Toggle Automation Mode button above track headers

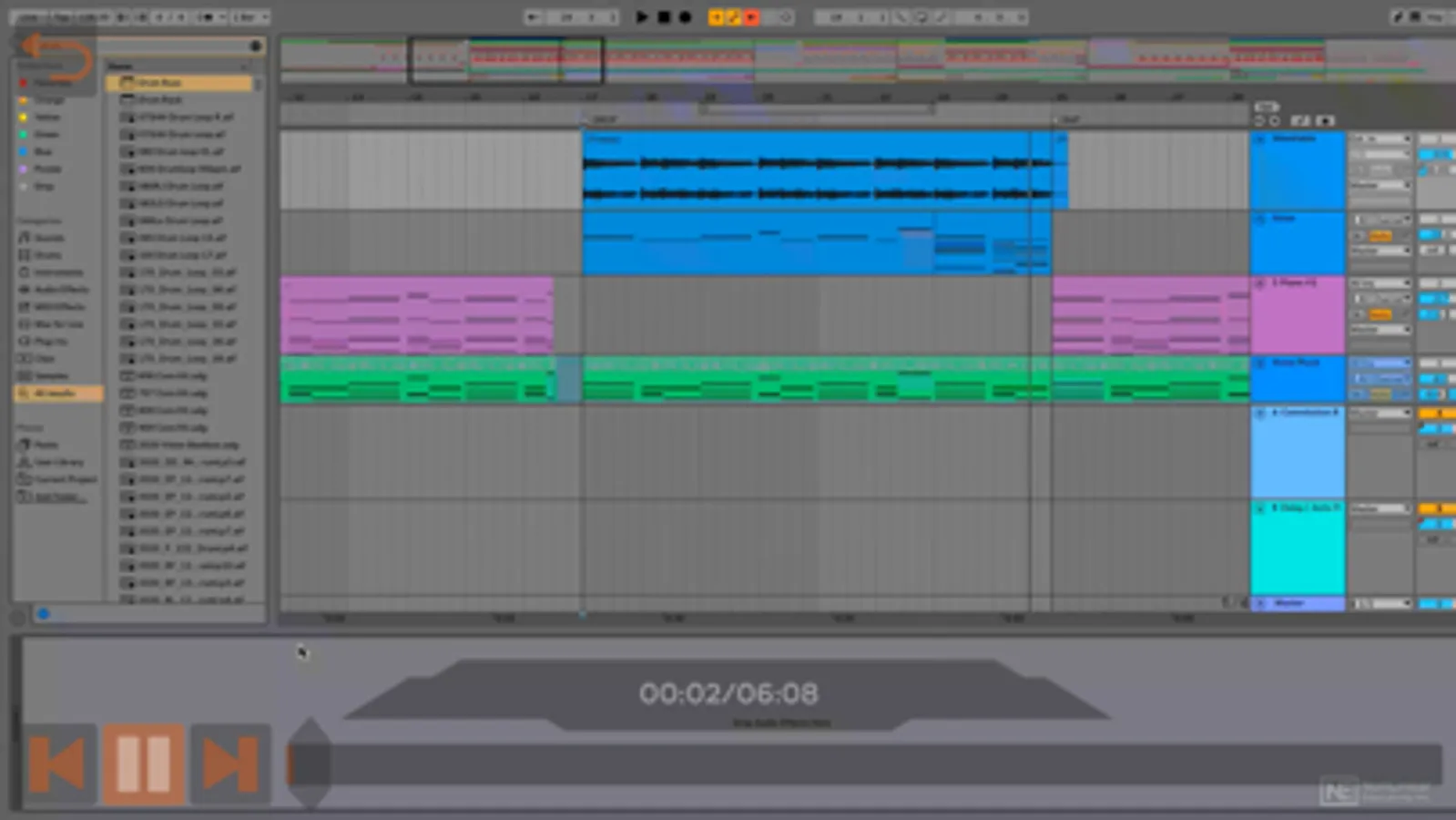tap(1300, 120)
